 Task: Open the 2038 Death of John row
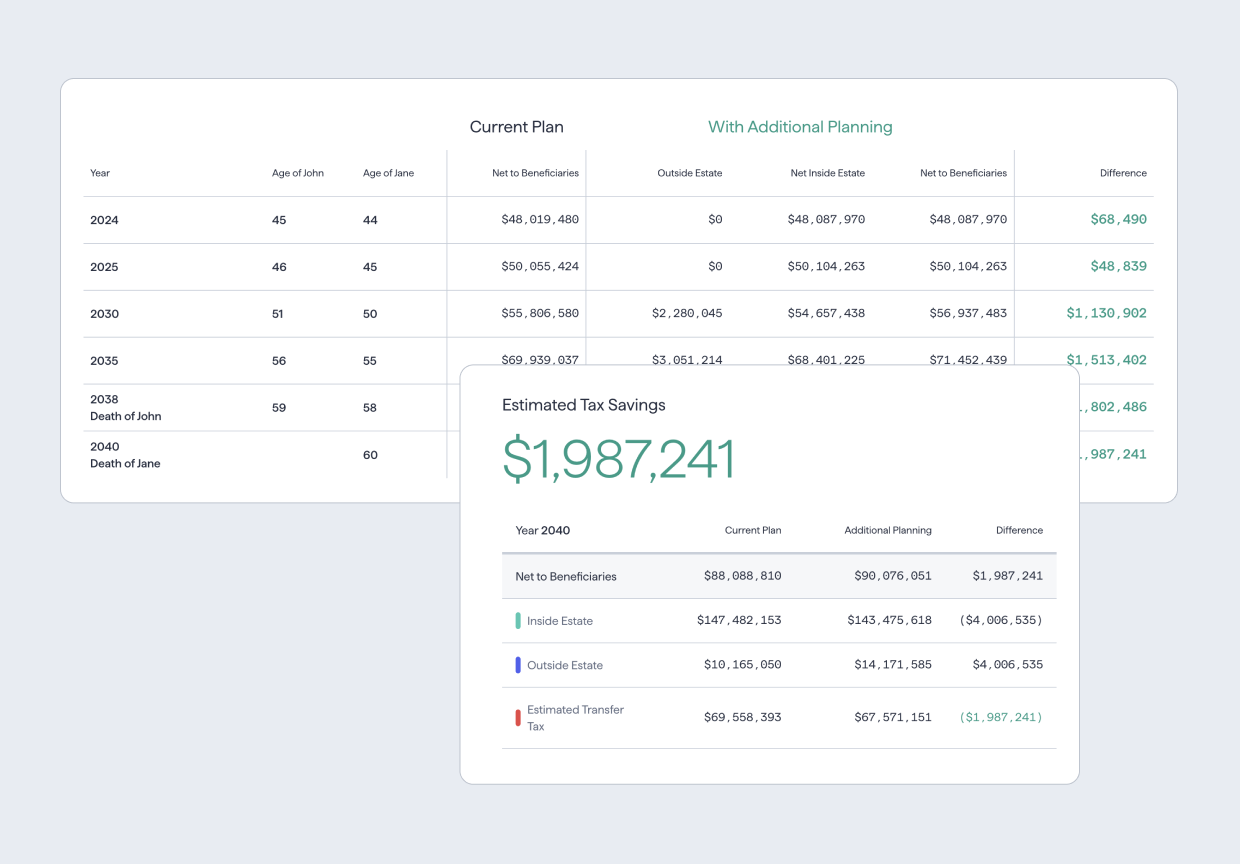click(125, 408)
